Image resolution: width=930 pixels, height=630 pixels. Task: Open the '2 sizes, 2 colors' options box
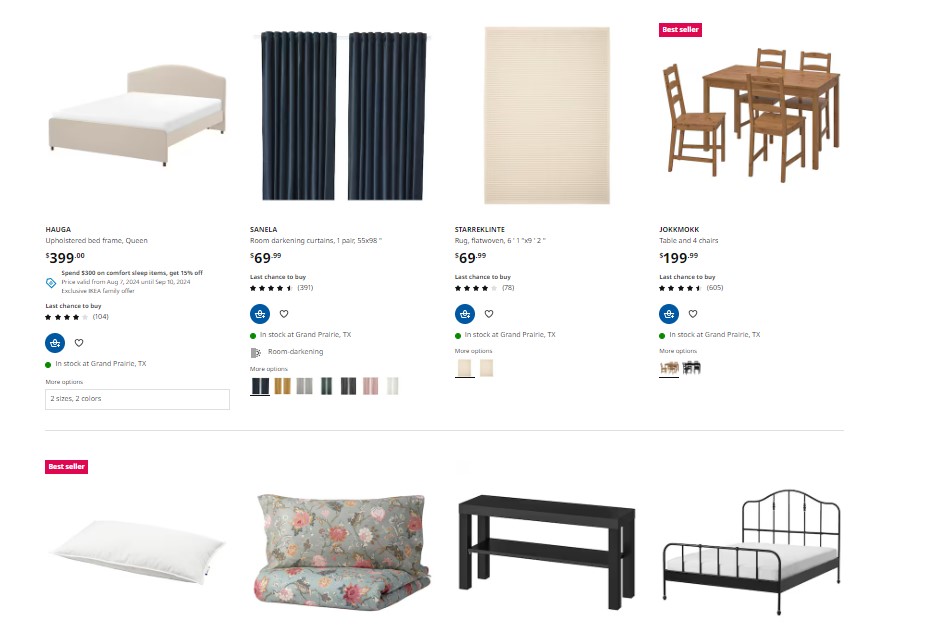[137, 399]
